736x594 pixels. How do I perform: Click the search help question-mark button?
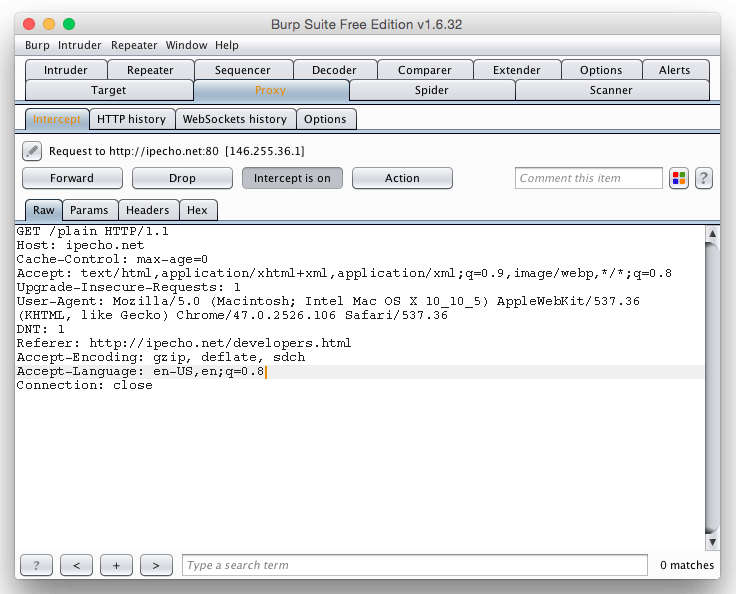(x=37, y=565)
